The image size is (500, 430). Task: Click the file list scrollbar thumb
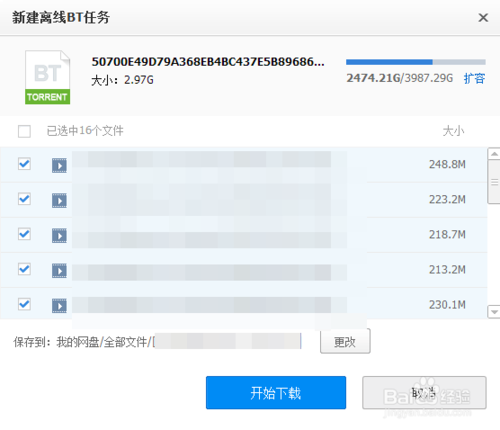click(x=494, y=182)
